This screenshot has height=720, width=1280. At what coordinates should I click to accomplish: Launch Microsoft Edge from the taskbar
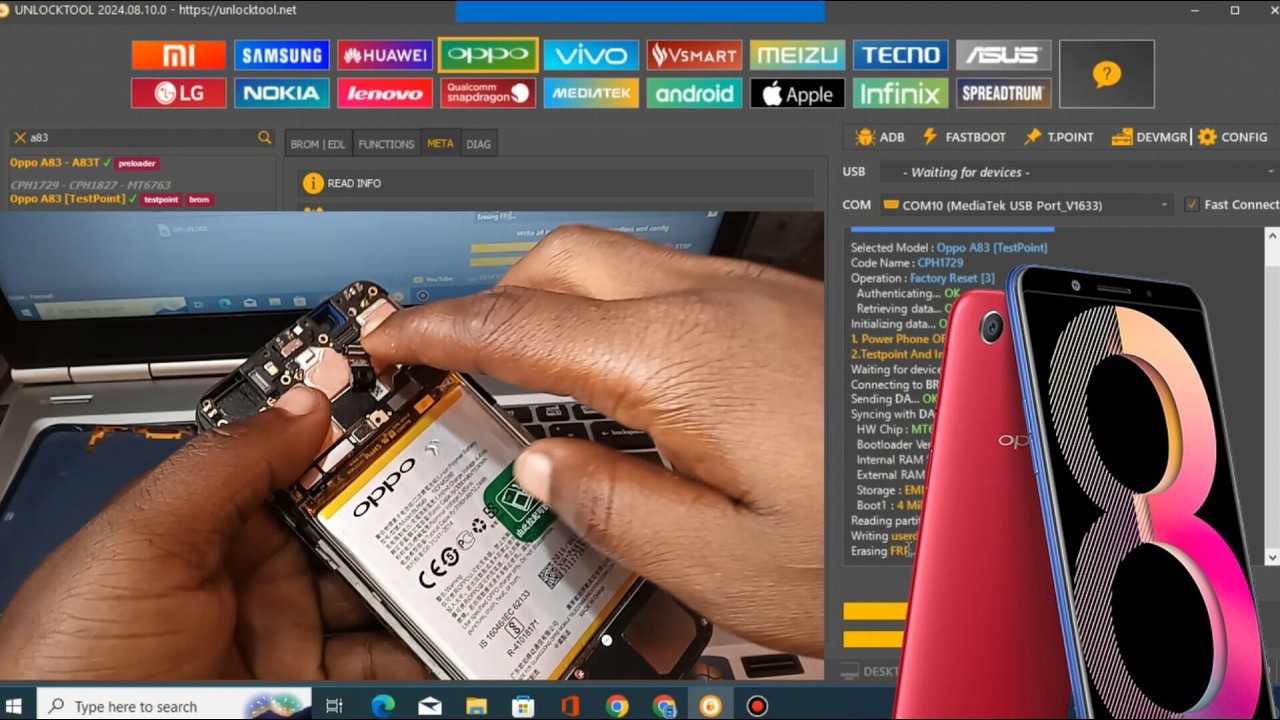[x=383, y=706]
